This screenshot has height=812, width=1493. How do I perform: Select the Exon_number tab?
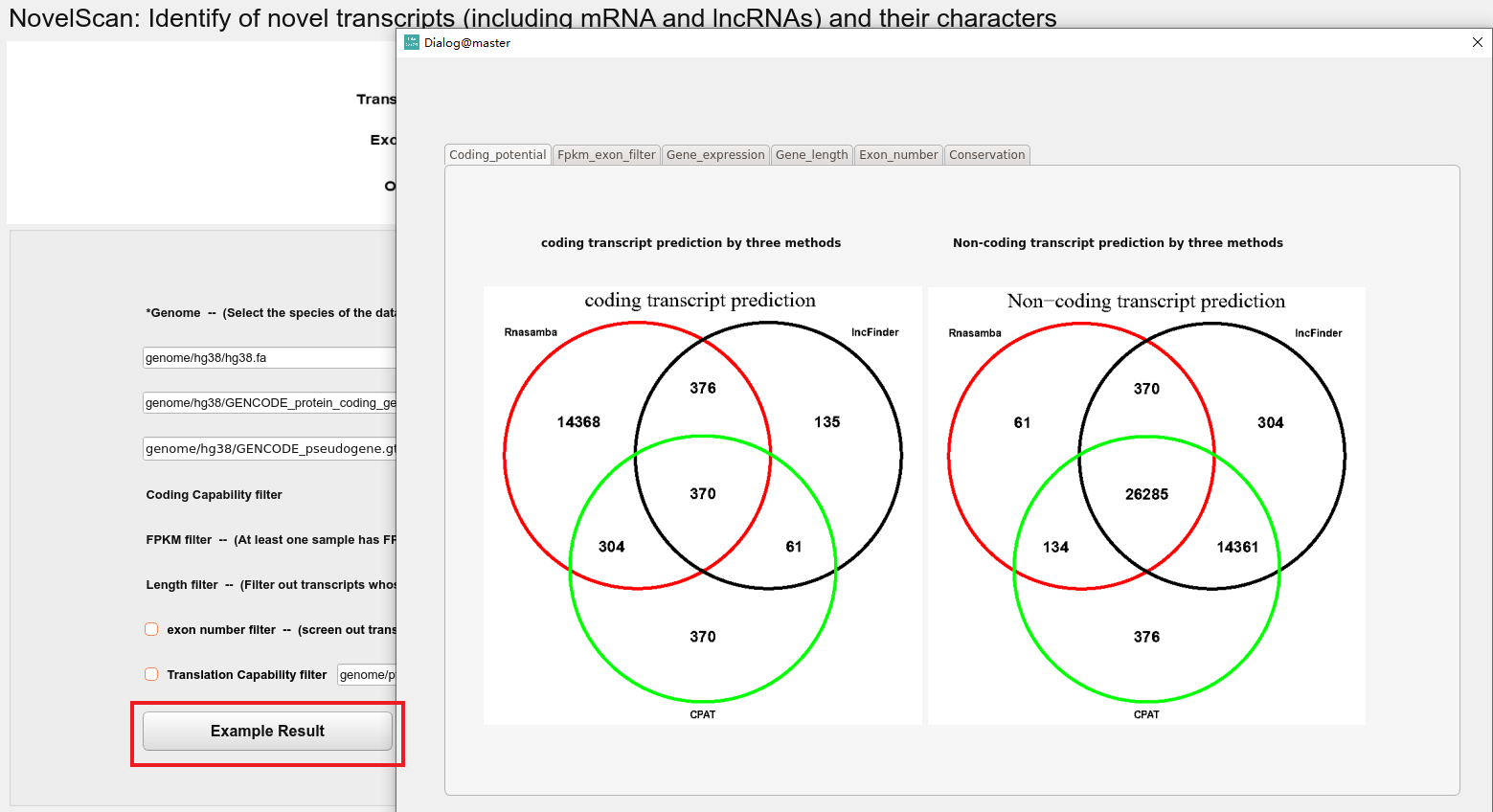pos(898,154)
